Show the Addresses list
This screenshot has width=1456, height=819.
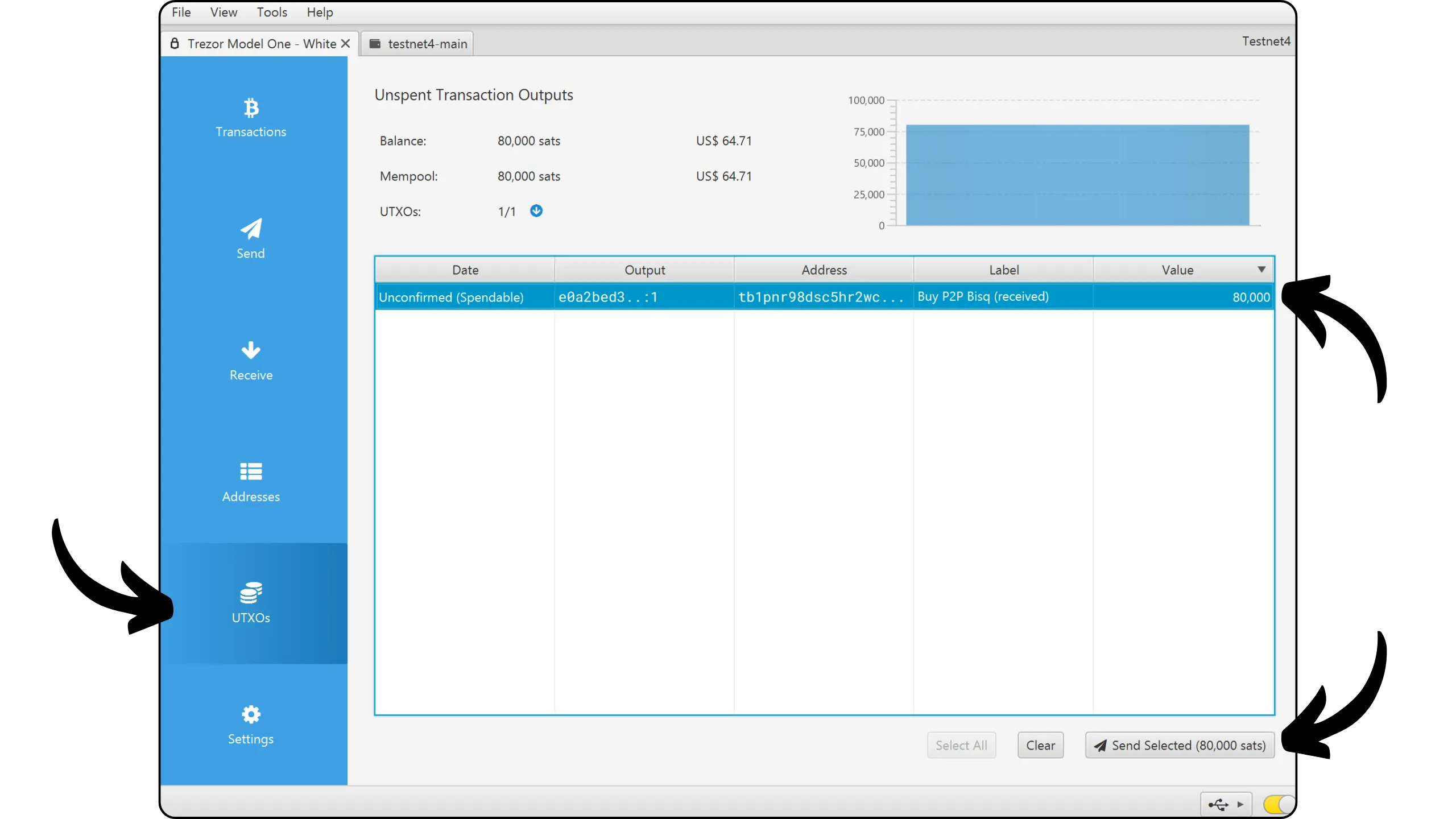251,482
